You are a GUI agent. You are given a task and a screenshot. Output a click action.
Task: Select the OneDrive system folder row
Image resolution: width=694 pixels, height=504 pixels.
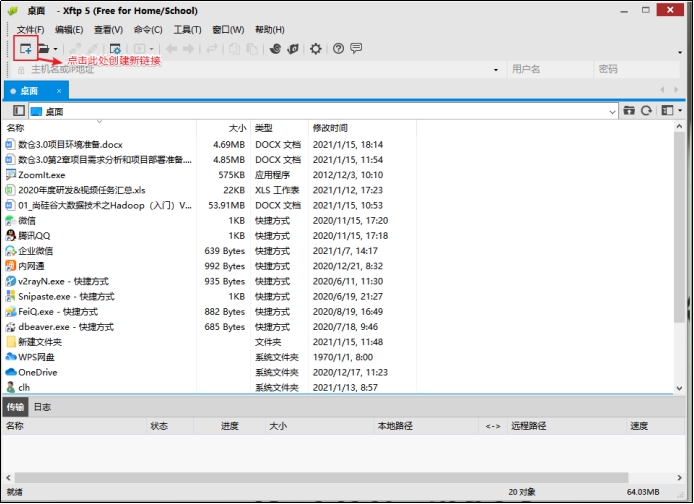pos(208,373)
